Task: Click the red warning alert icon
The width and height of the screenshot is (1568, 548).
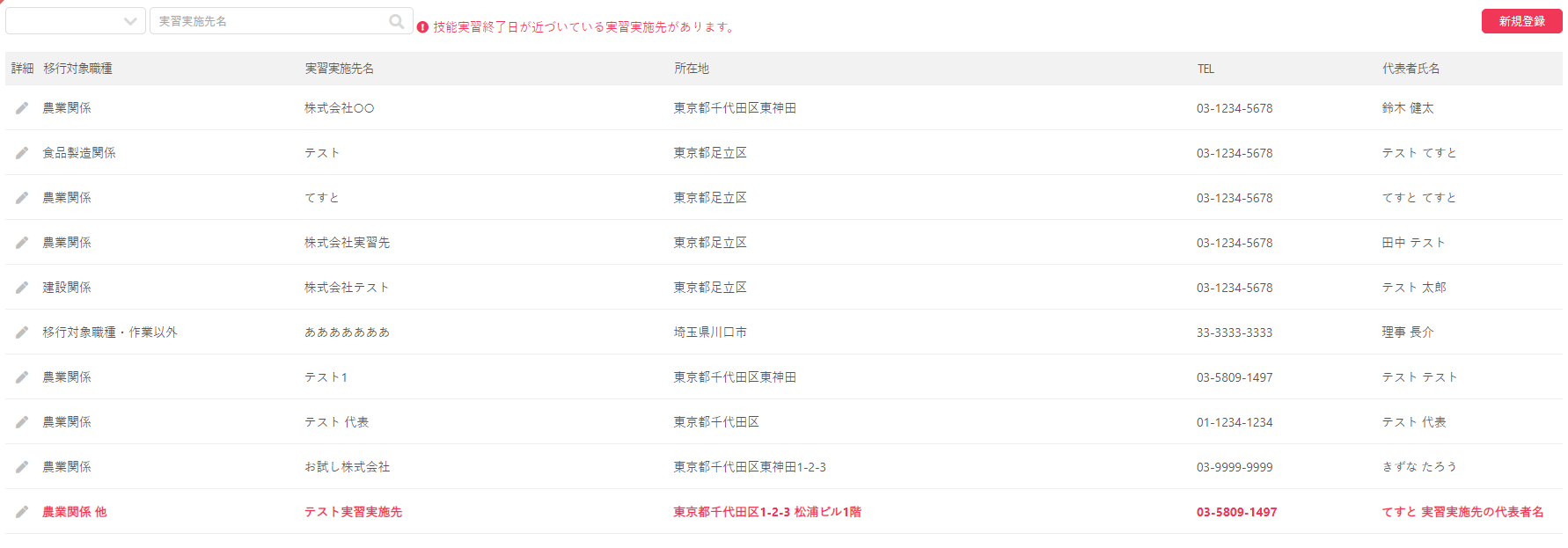Action: click(x=422, y=27)
